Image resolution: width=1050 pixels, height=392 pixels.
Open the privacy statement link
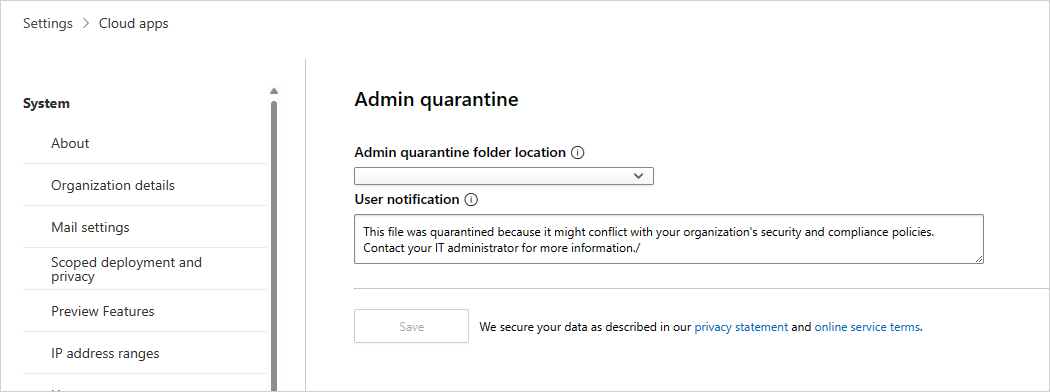(741, 327)
